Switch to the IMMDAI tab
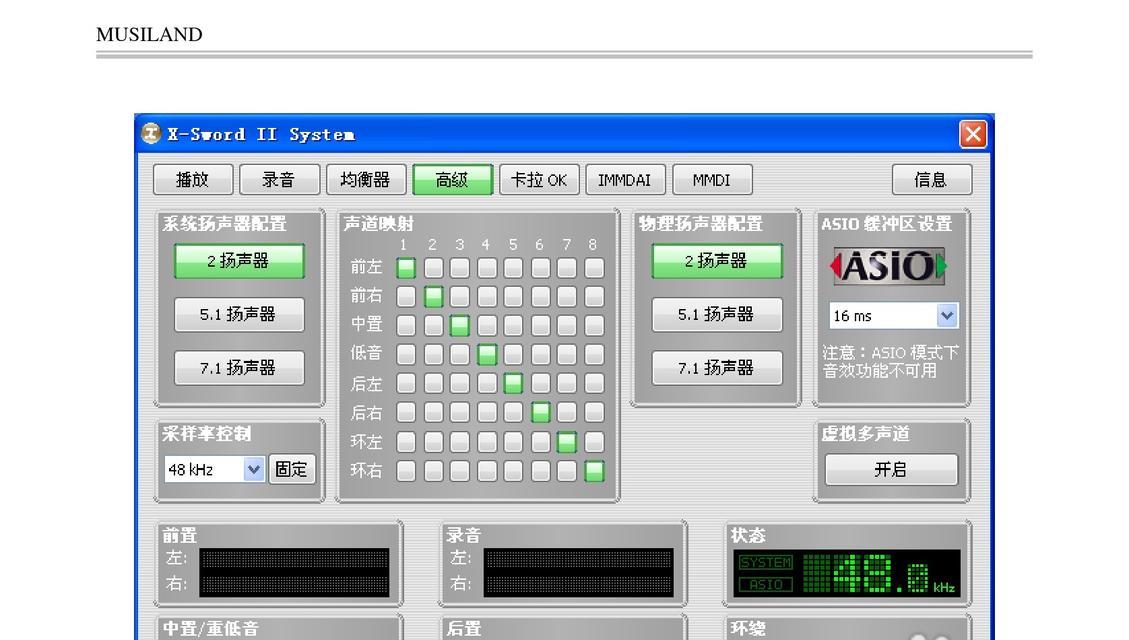 (625, 180)
